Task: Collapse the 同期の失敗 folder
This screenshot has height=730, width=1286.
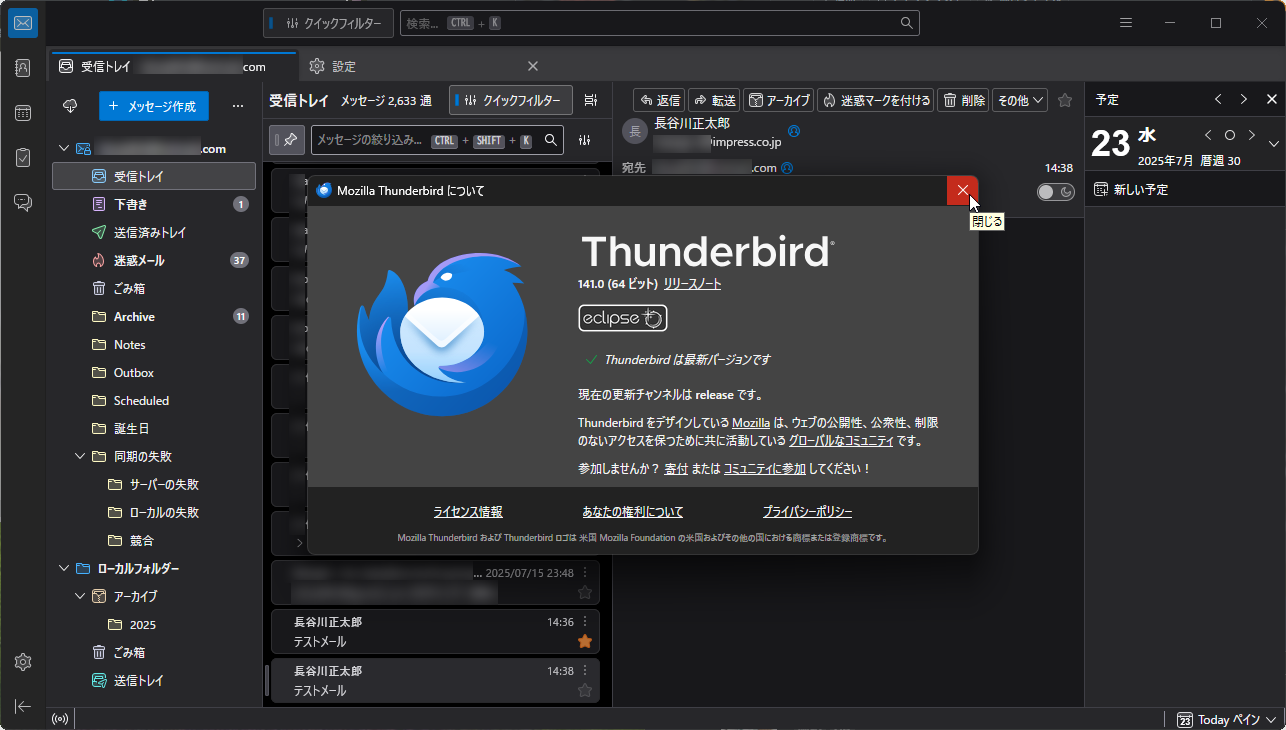Action: pyautogui.click(x=80, y=456)
